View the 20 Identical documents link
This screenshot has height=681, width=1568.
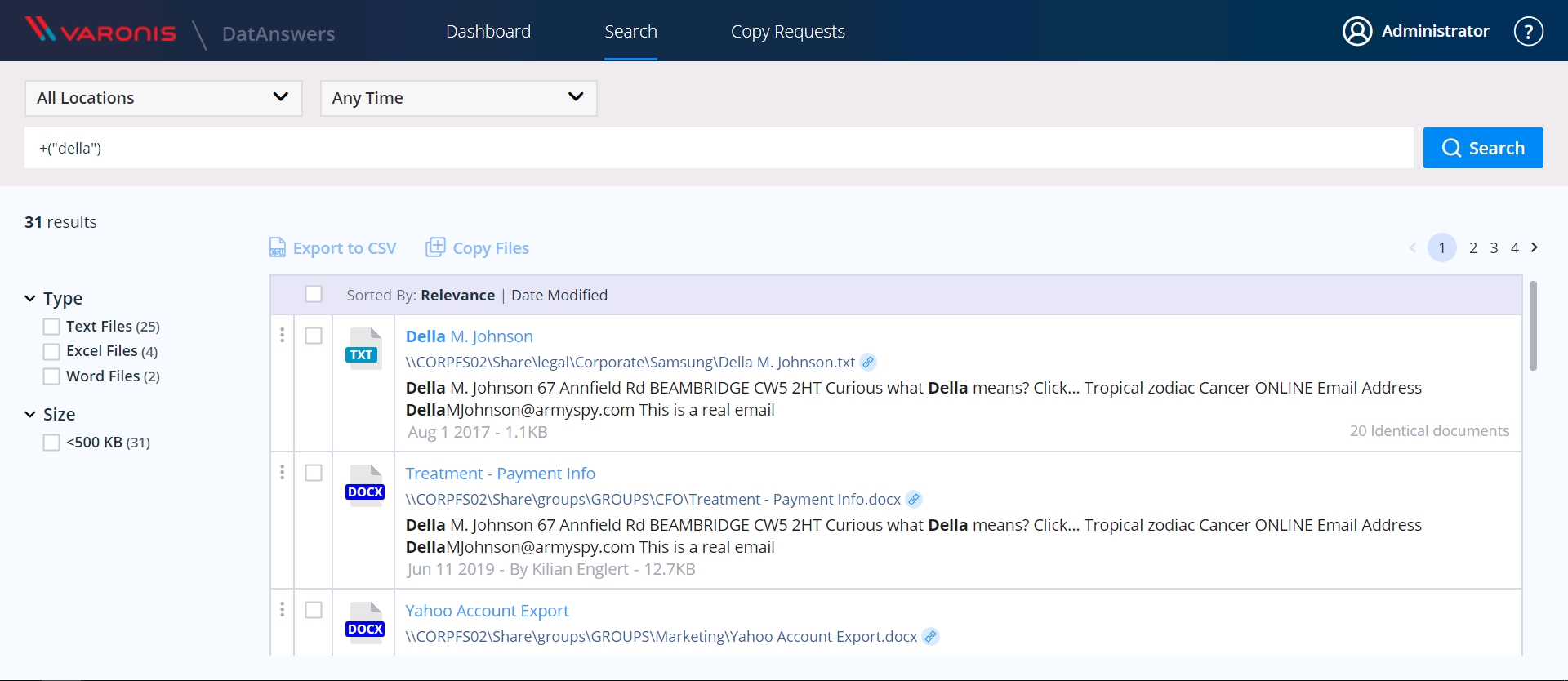pyautogui.click(x=1429, y=430)
